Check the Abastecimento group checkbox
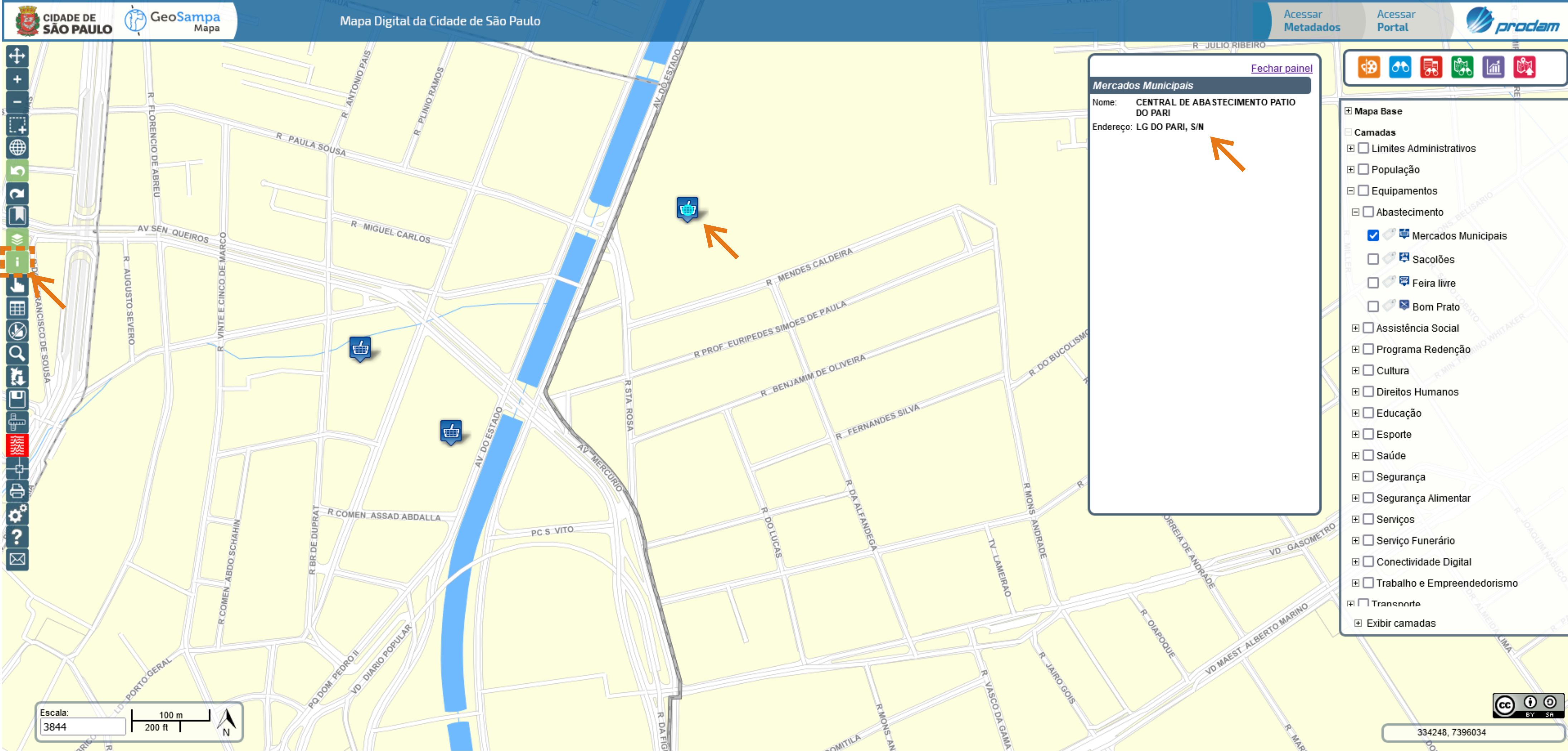Viewport: 1568px width, 751px height. click(x=1368, y=212)
